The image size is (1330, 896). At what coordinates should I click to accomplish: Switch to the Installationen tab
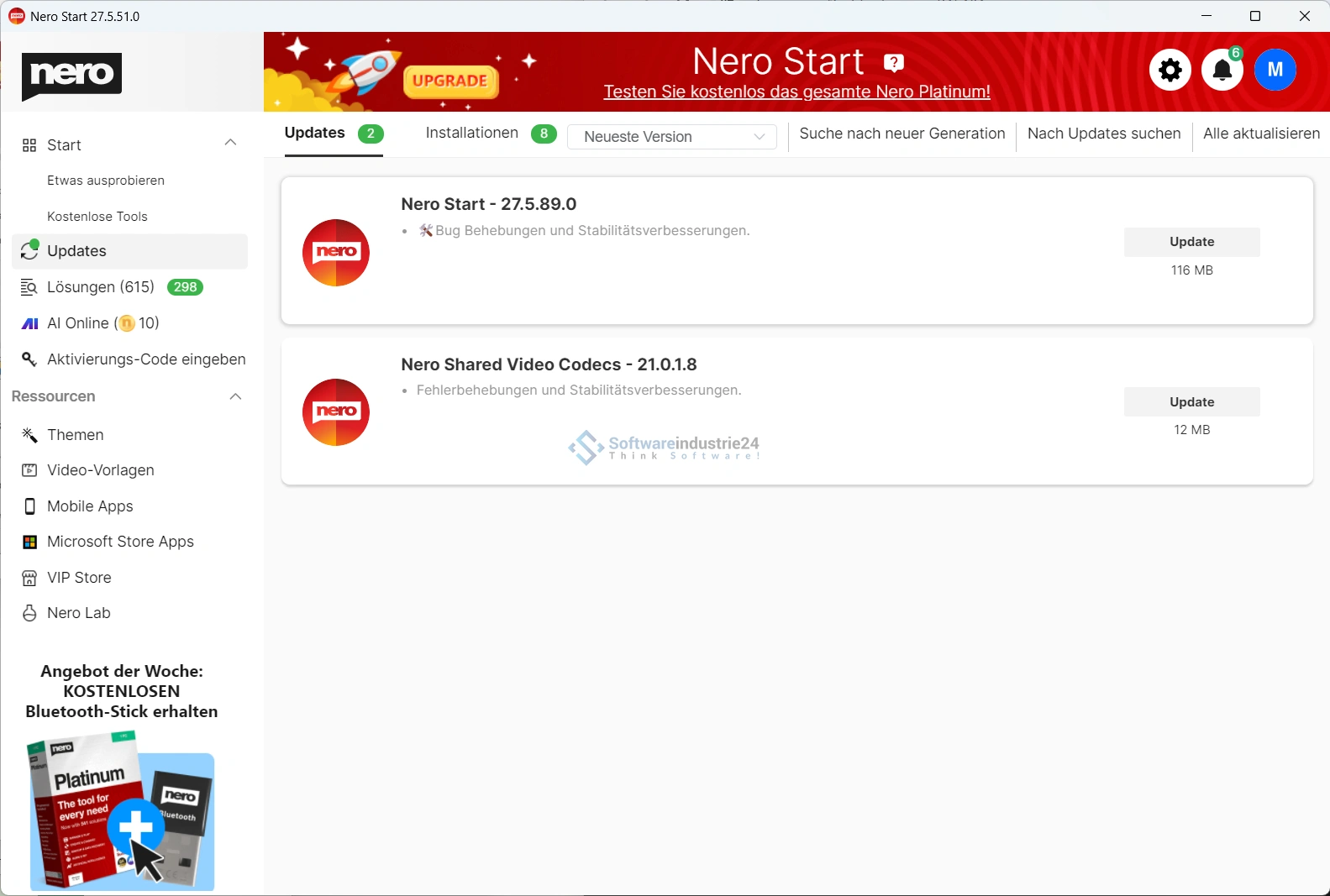click(x=472, y=134)
